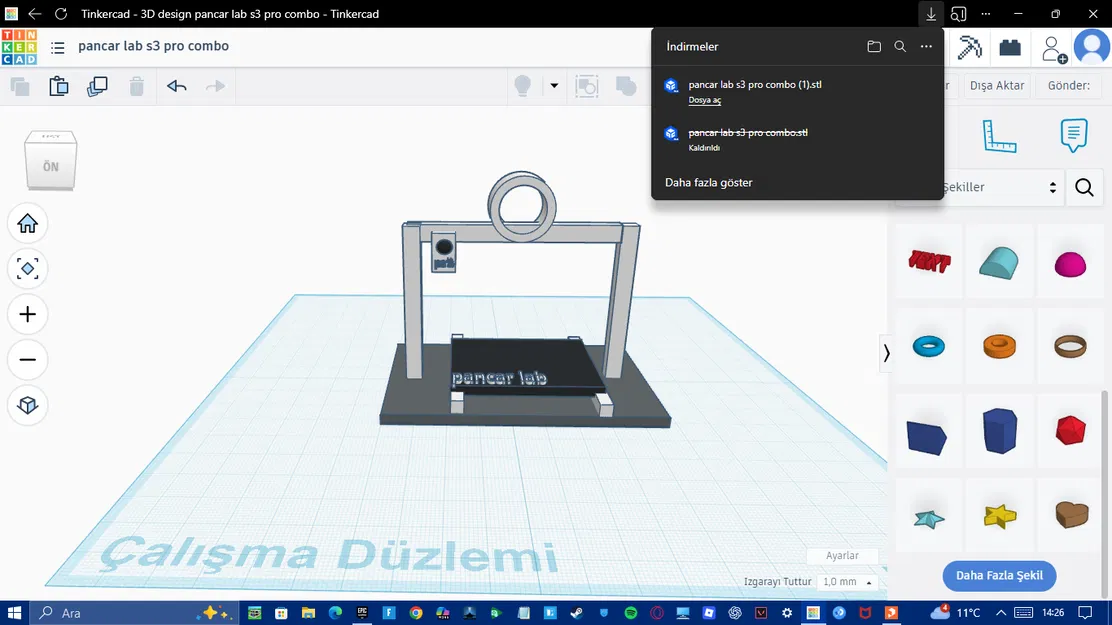Click the Duplicate toolbar icon
1112x625 pixels.
pyautogui.click(x=97, y=86)
